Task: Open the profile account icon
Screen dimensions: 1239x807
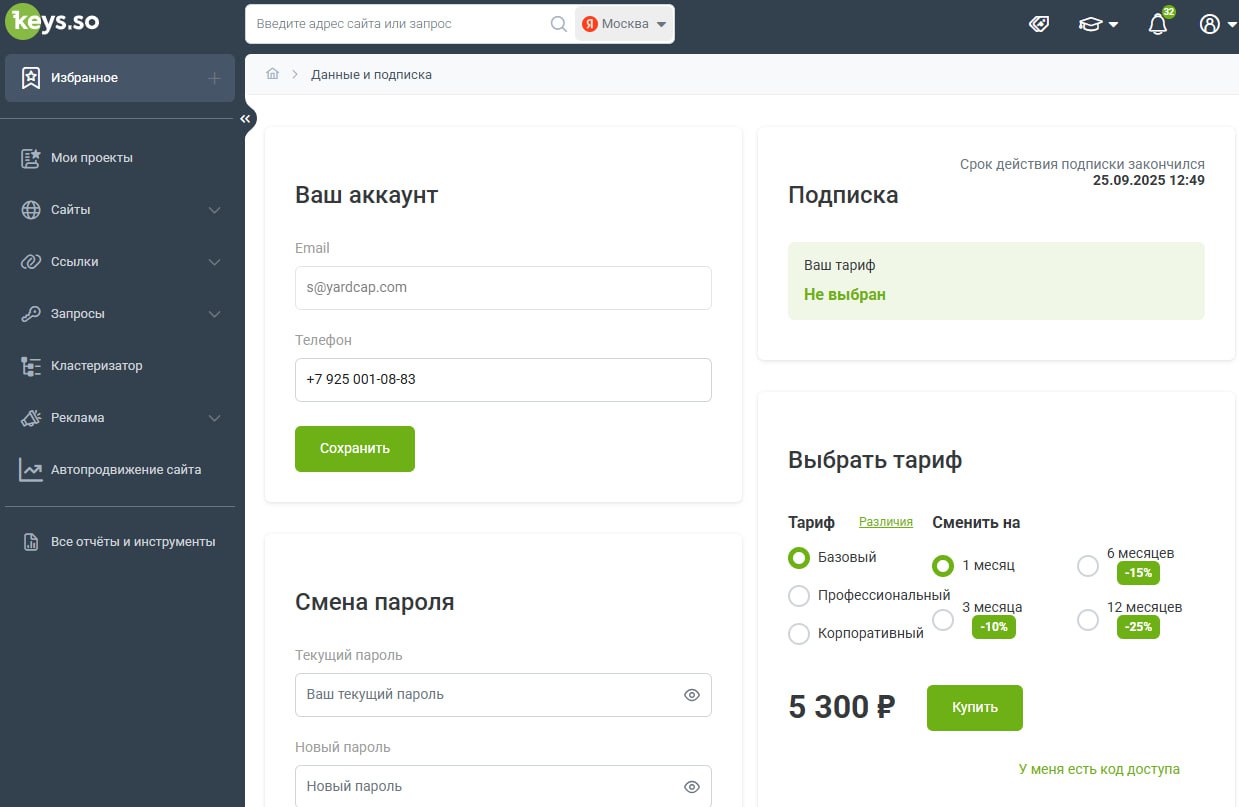Action: coord(1209,22)
